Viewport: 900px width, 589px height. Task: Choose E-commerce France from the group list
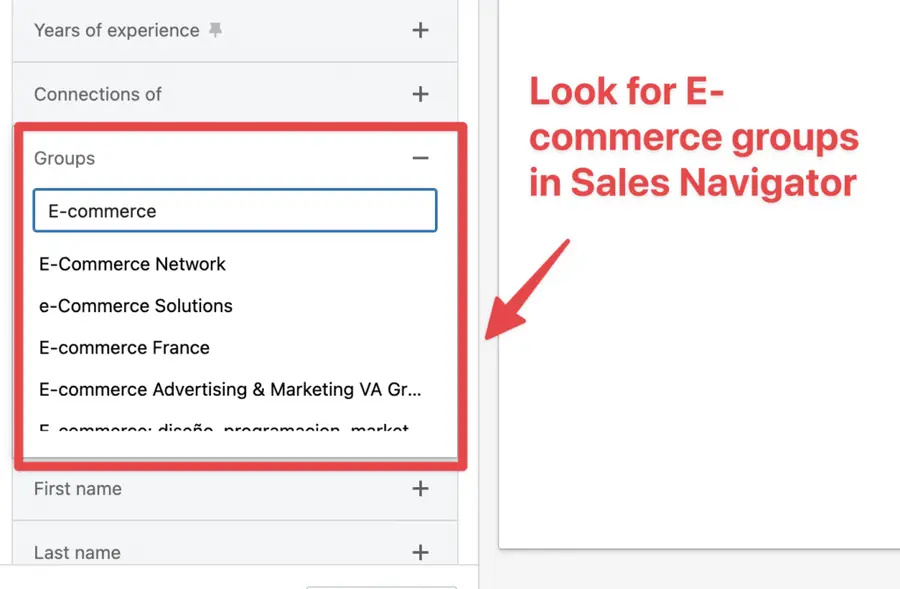click(x=124, y=348)
